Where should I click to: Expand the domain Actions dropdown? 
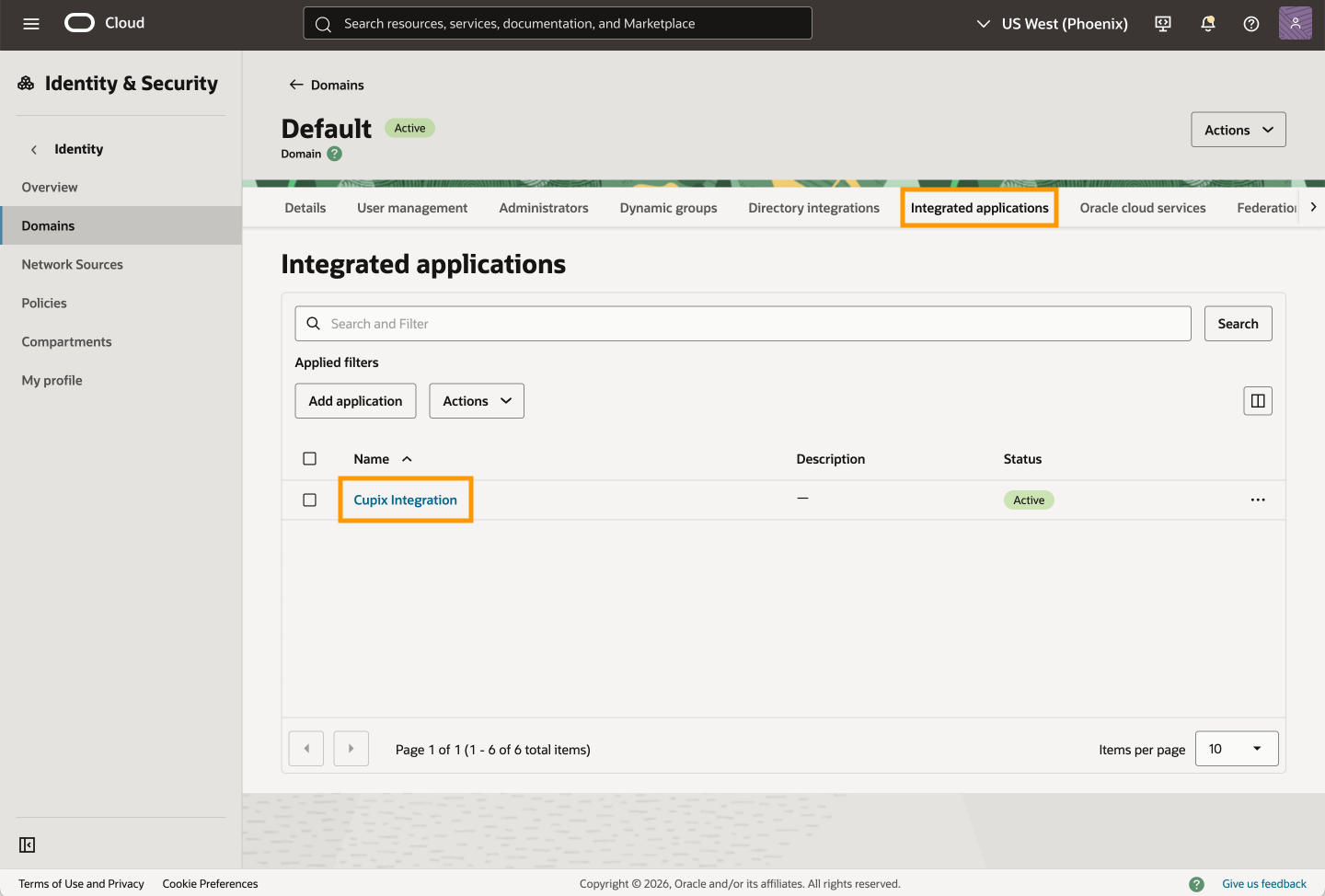(x=1239, y=130)
